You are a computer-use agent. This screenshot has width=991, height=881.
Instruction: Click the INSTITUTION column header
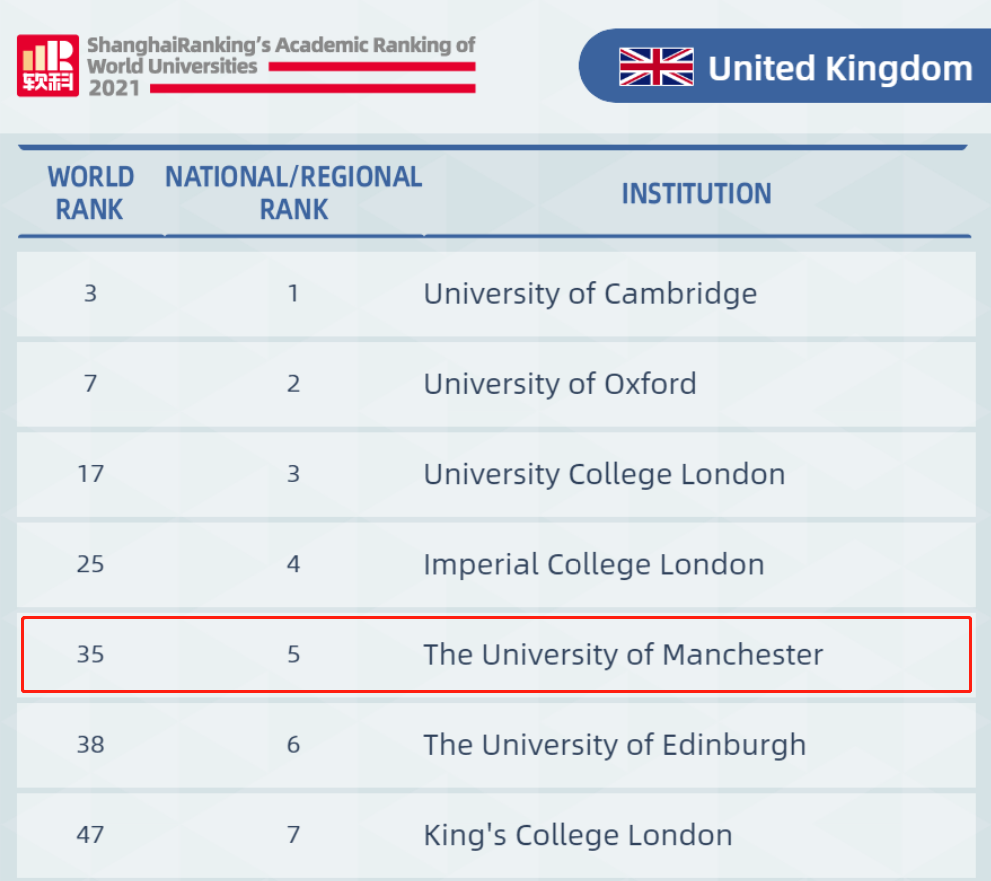pyautogui.click(x=696, y=193)
